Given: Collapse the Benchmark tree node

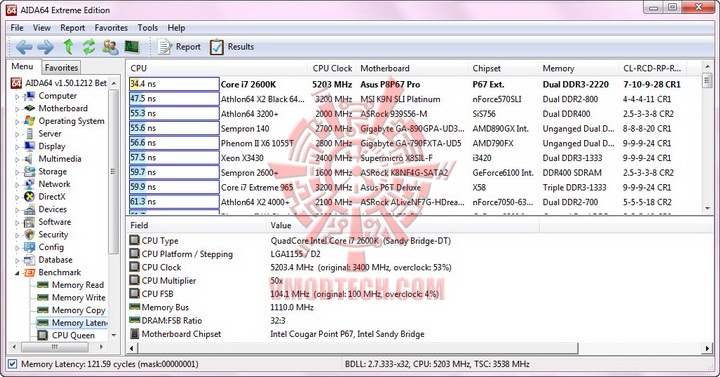Looking at the screenshot, I should (17, 273).
